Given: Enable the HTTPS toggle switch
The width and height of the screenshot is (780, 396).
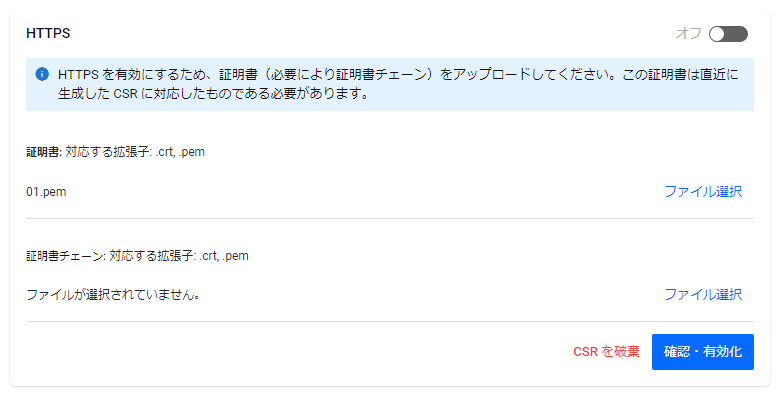Looking at the screenshot, I should coord(728,34).
